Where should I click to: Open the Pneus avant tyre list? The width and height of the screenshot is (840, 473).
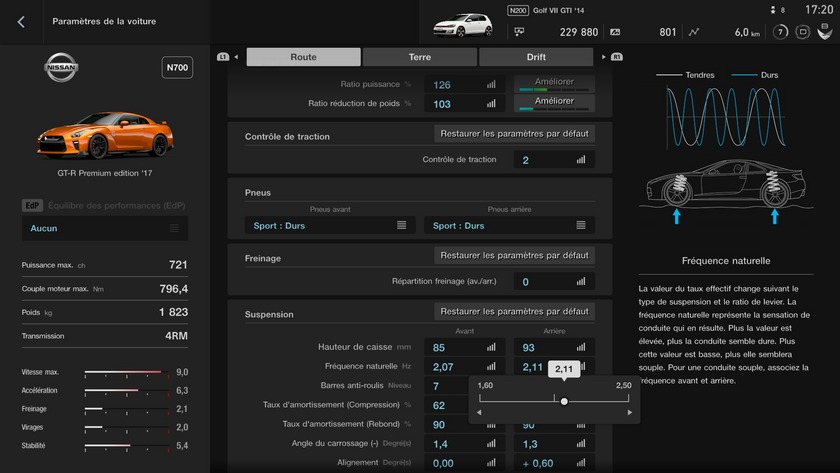coord(330,226)
